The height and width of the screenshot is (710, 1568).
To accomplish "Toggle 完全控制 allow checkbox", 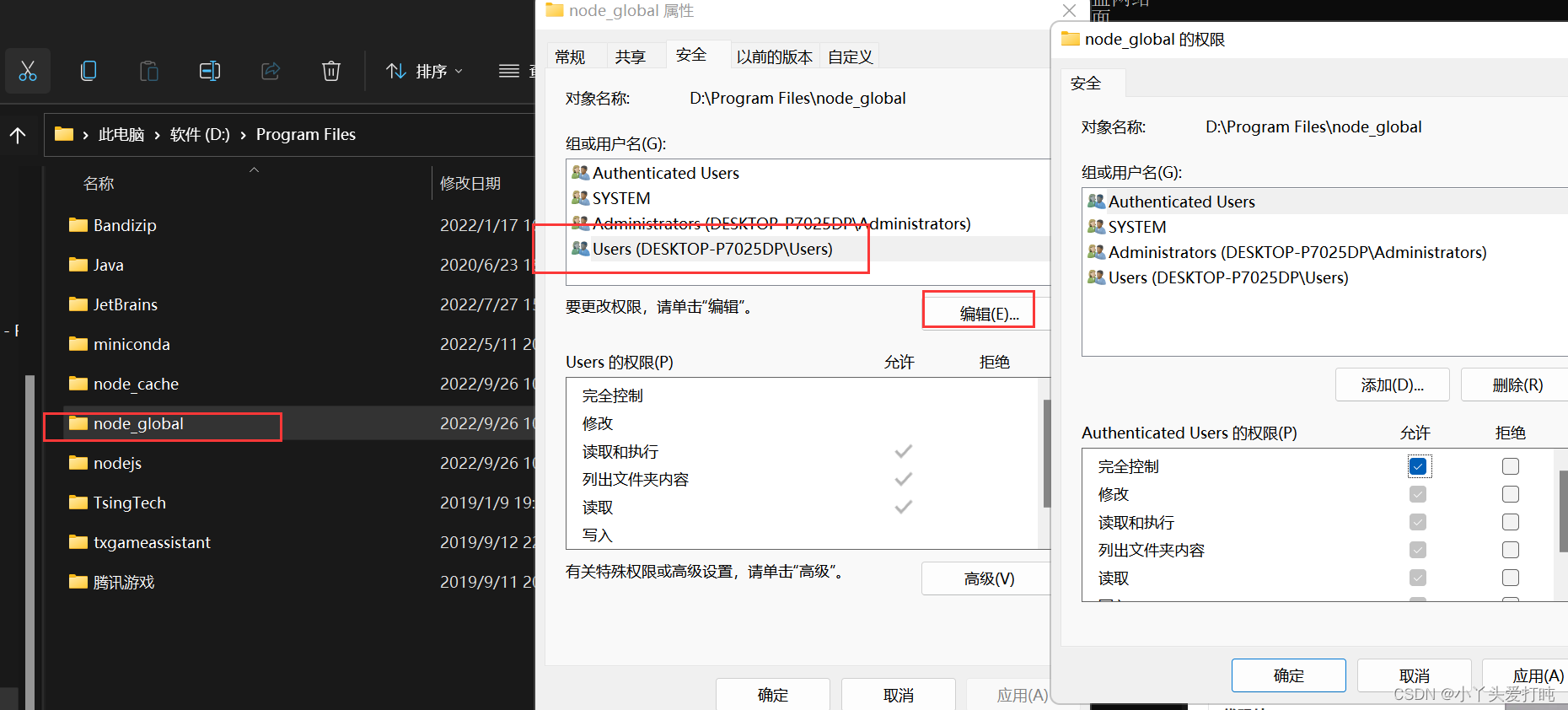I will click(1418, 466).
